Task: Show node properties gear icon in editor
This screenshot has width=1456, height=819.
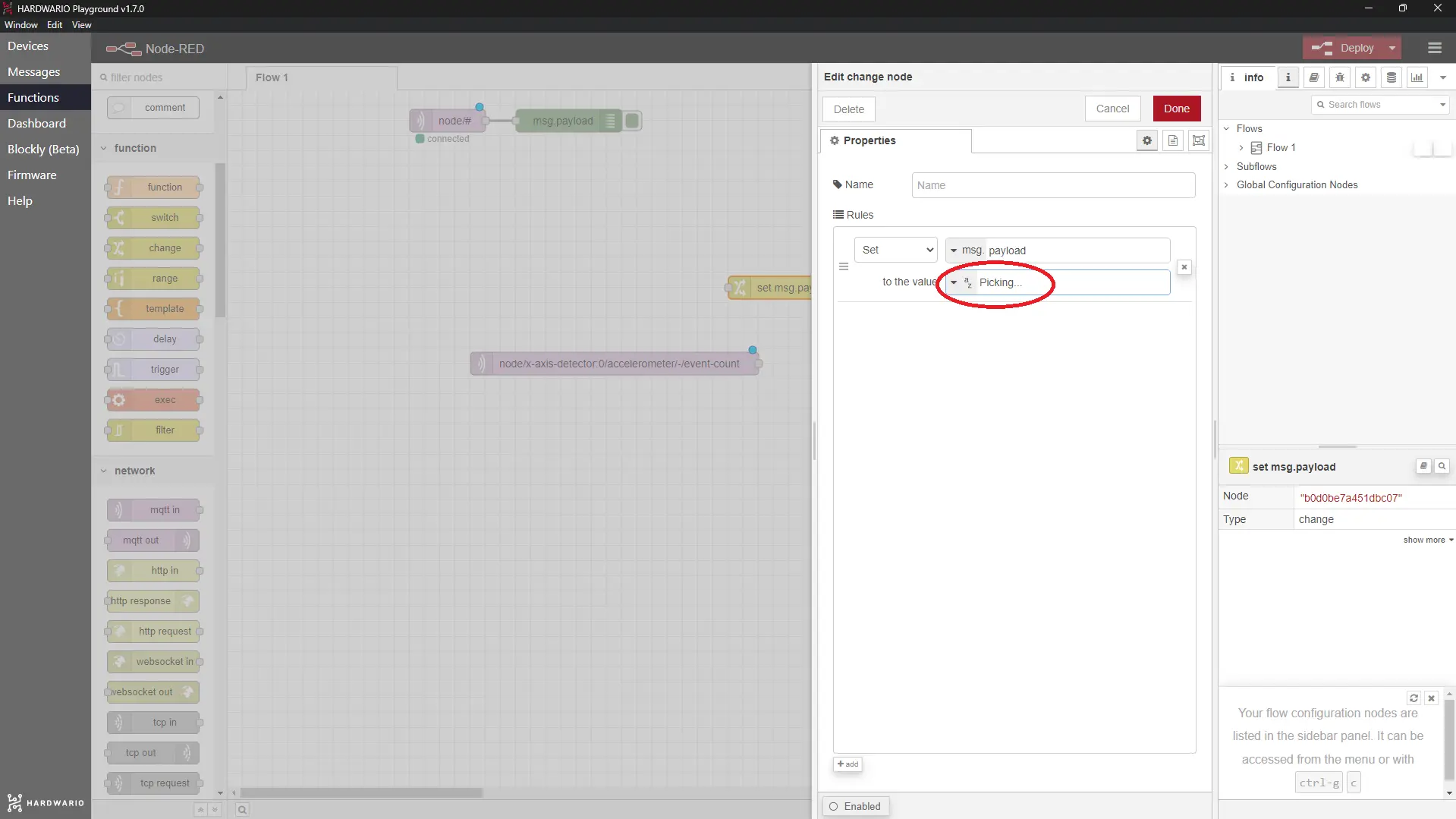Action: (1147, 140)
